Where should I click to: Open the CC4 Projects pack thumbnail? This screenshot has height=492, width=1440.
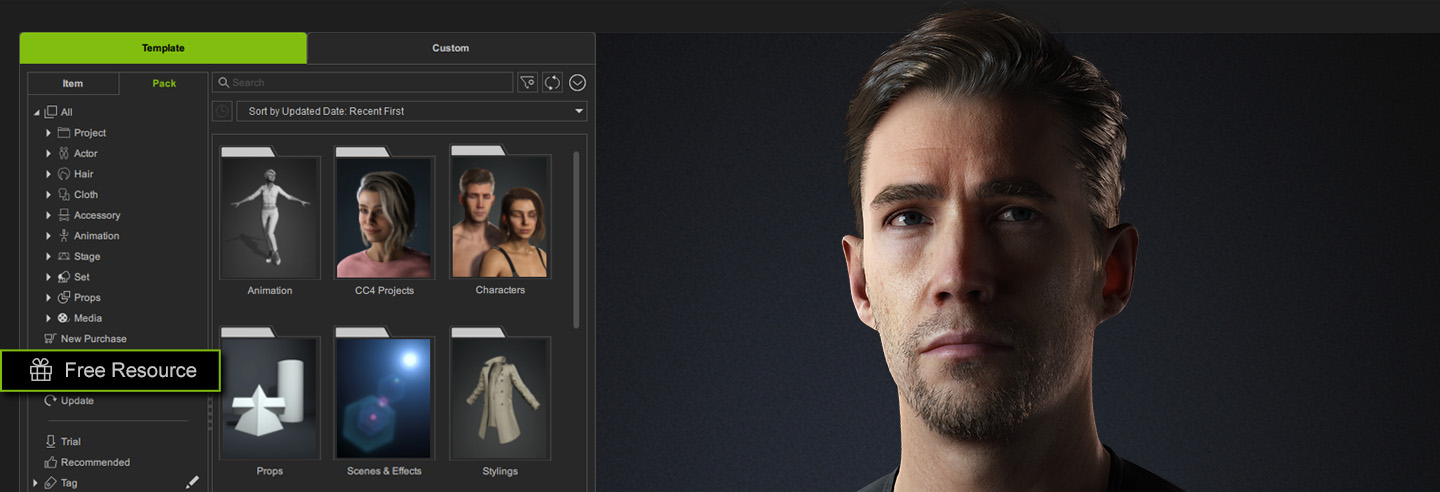click(x=384, y=218)
